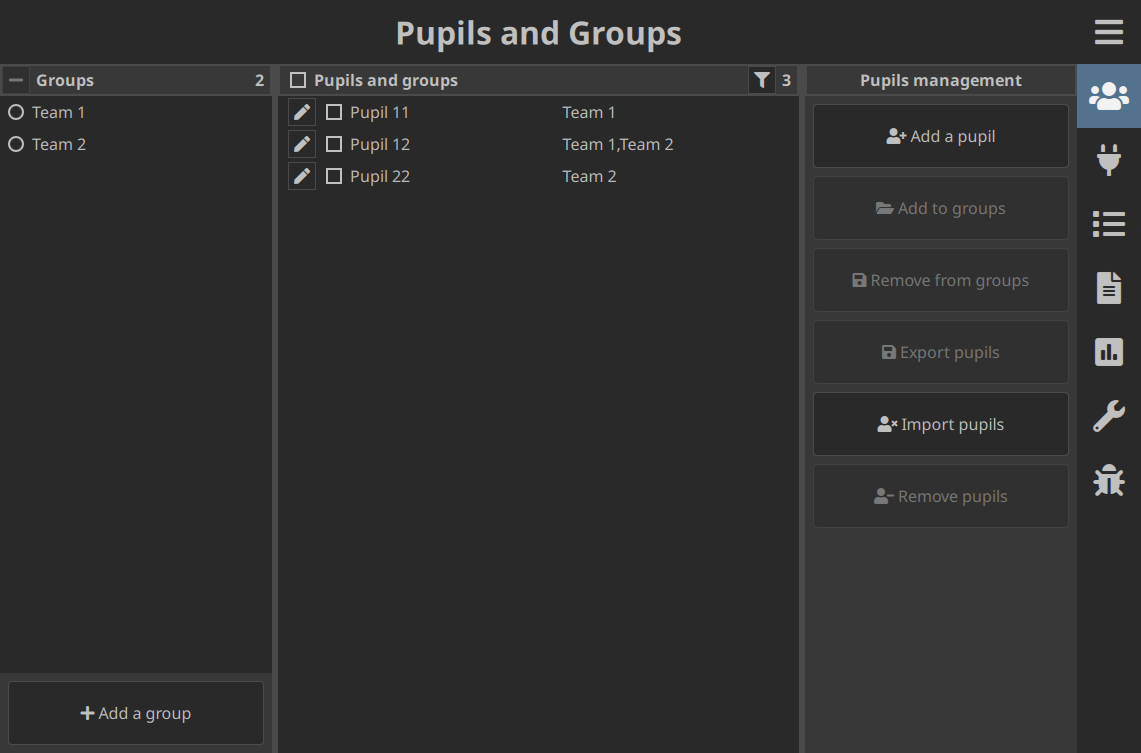Open the plug/connections sidebar icon
Screen dimensions: 1141x753
1109,160
